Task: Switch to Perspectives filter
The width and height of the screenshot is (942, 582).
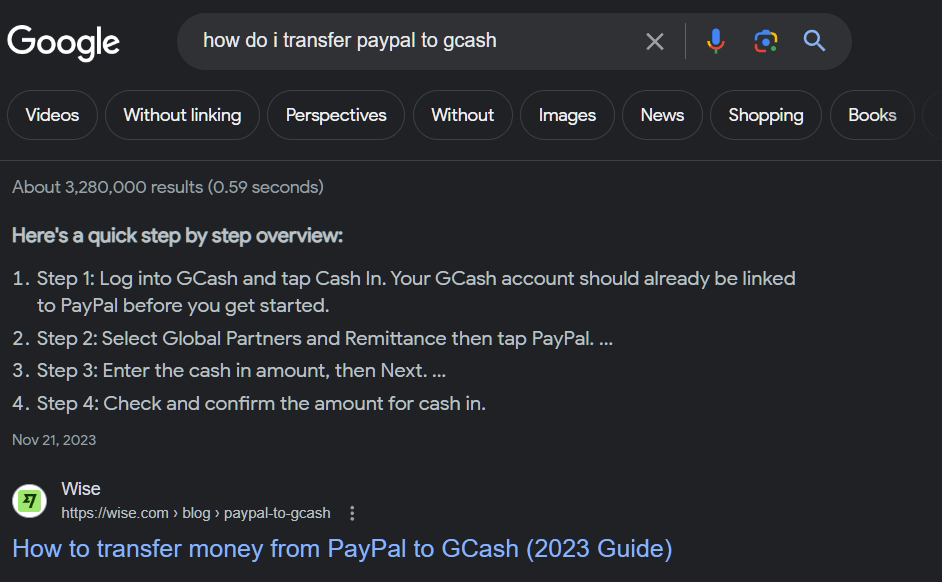Action: pyautogui.click(x=336, y=115)
